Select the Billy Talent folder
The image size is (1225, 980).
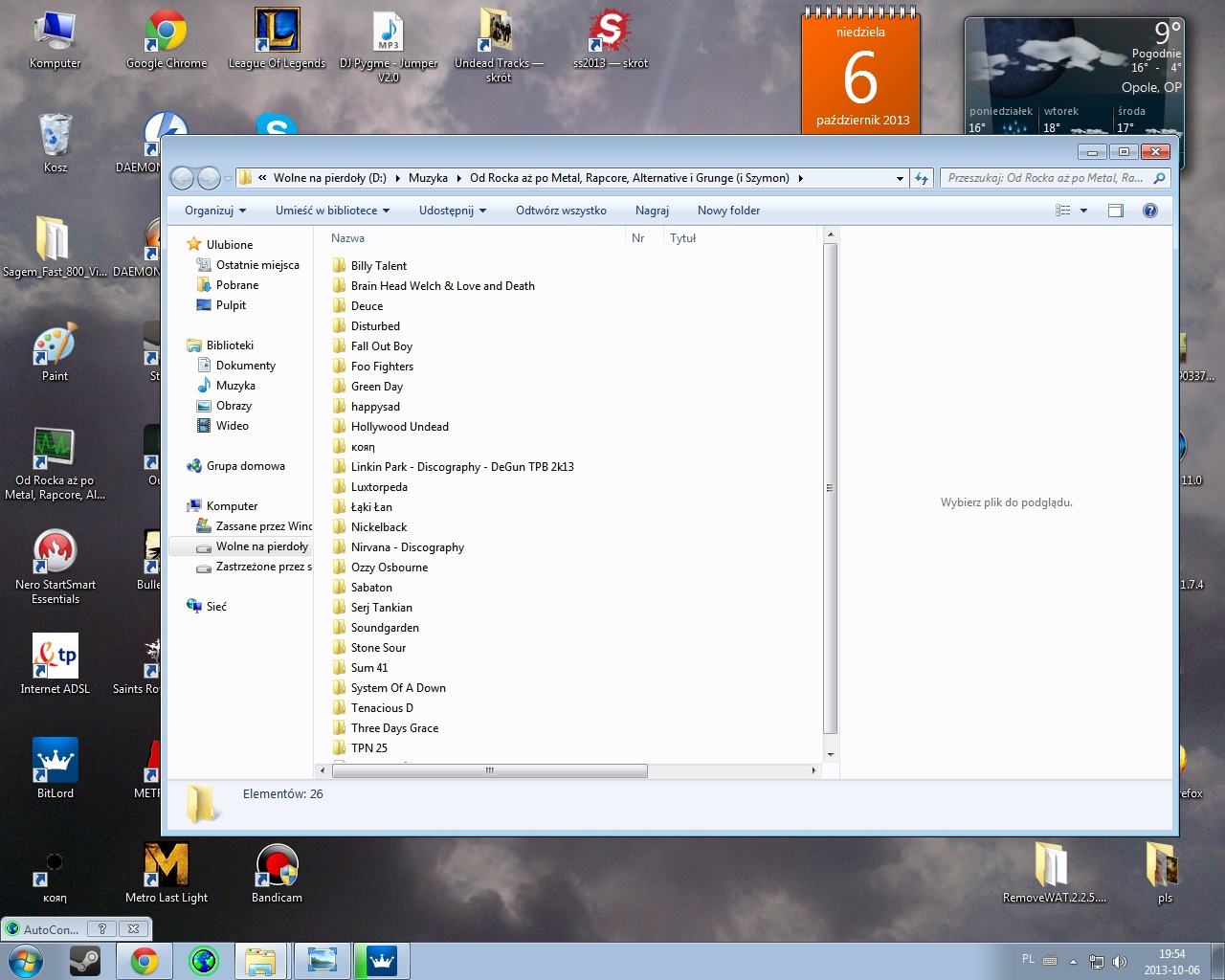[369, 266]
